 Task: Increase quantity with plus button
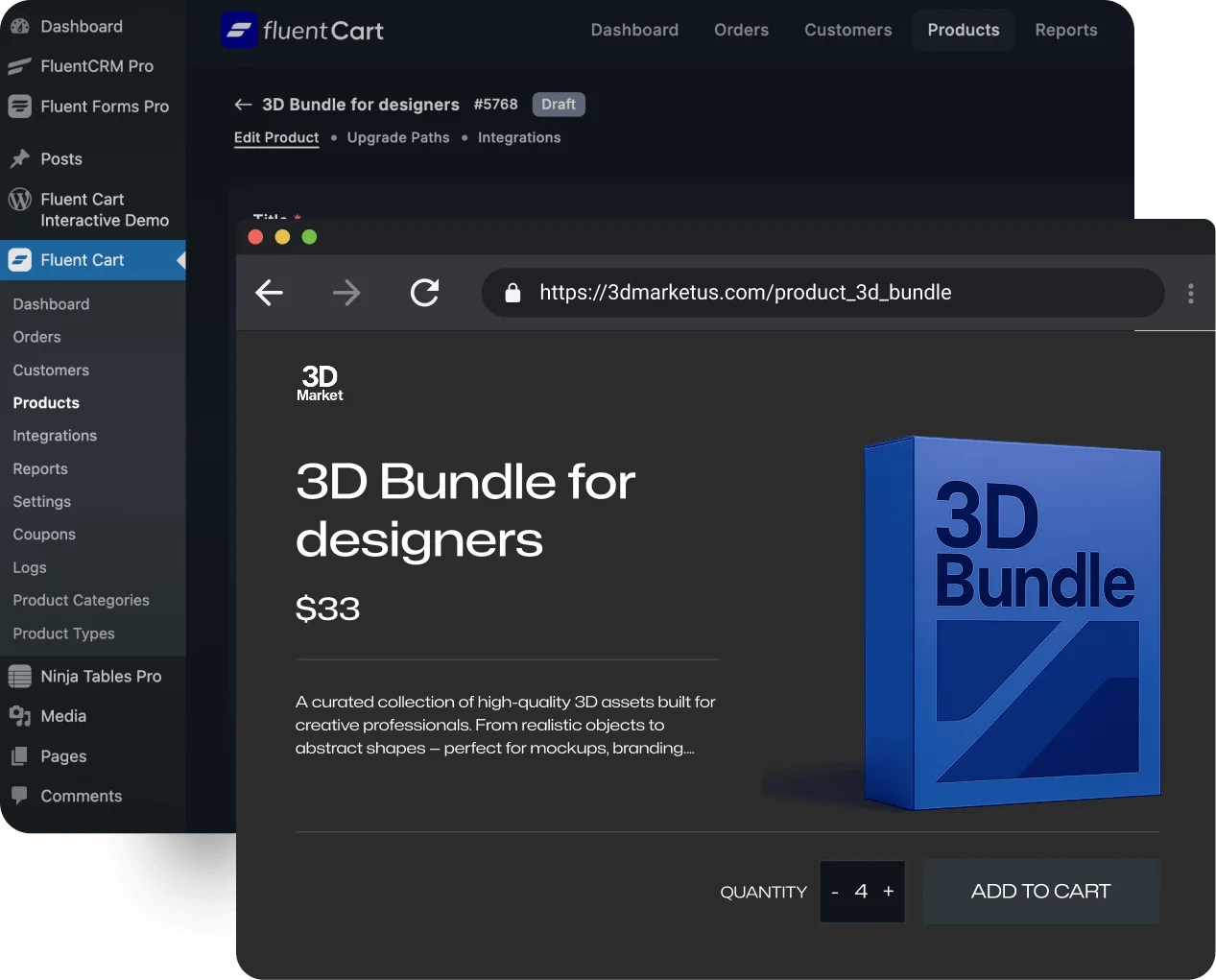(889, 891)
